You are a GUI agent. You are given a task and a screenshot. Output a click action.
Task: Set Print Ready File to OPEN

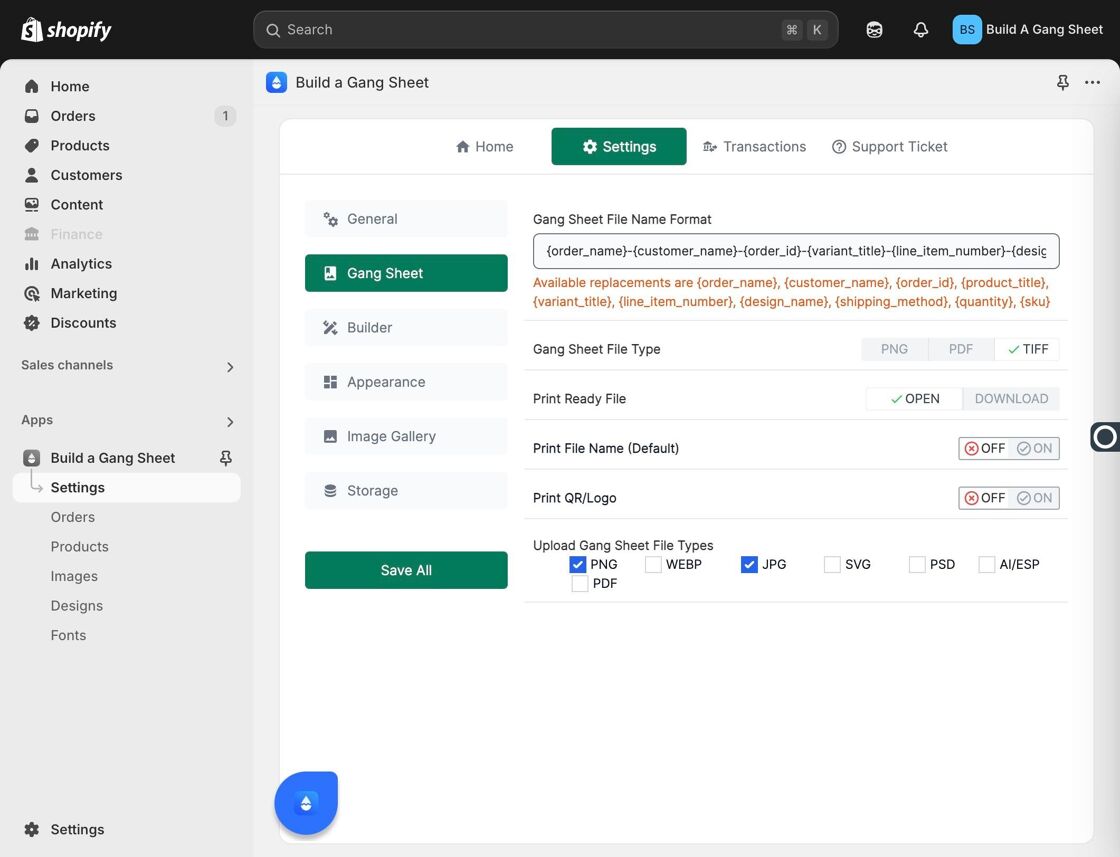point(914,399)
